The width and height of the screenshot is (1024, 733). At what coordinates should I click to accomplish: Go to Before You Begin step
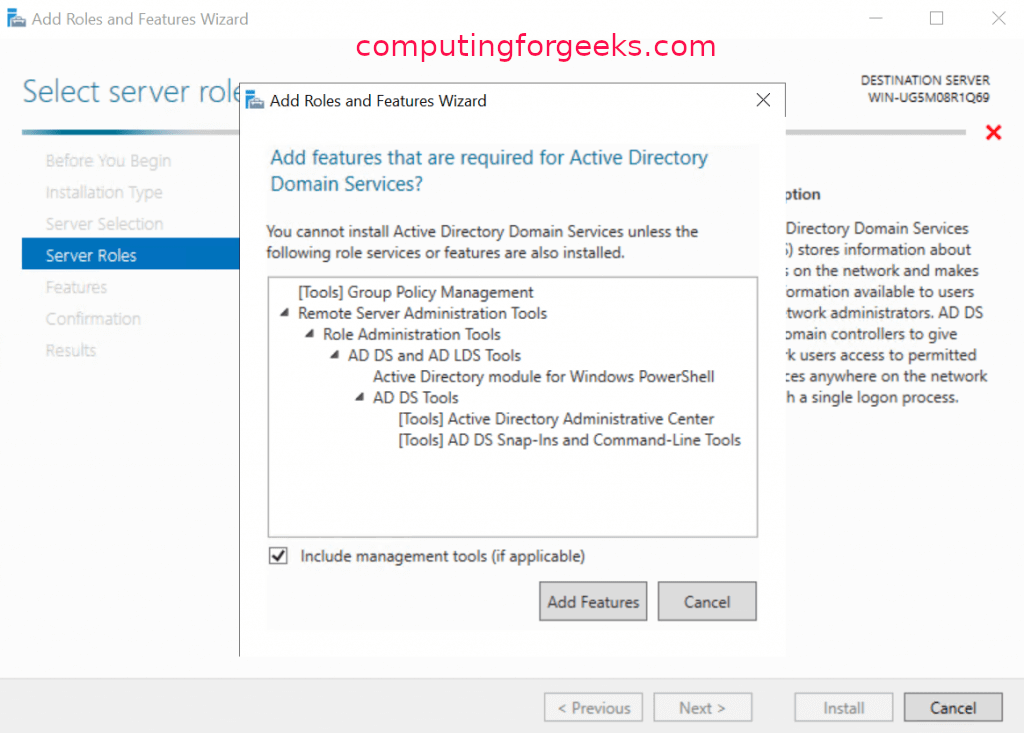(108, 161)
